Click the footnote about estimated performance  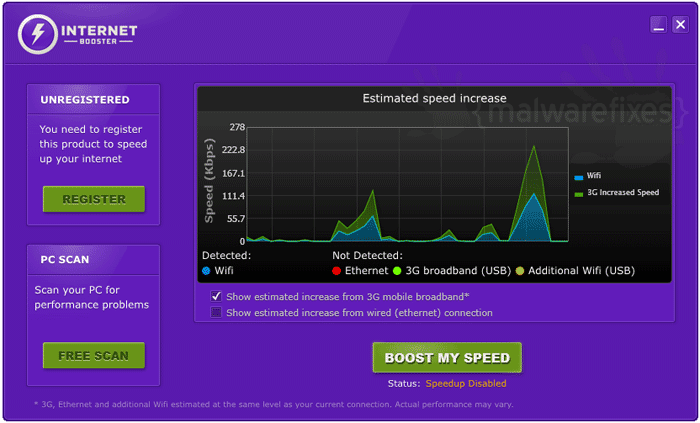point(274,404)
